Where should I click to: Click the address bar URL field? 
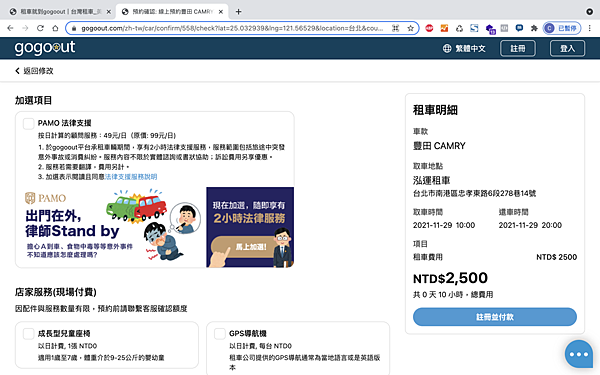232,28
